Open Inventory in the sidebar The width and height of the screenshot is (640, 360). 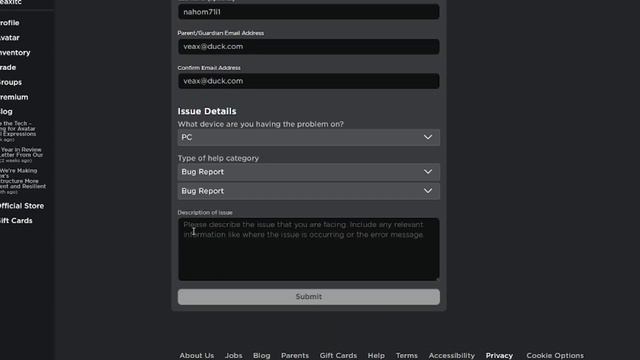(x=15, y=53)
